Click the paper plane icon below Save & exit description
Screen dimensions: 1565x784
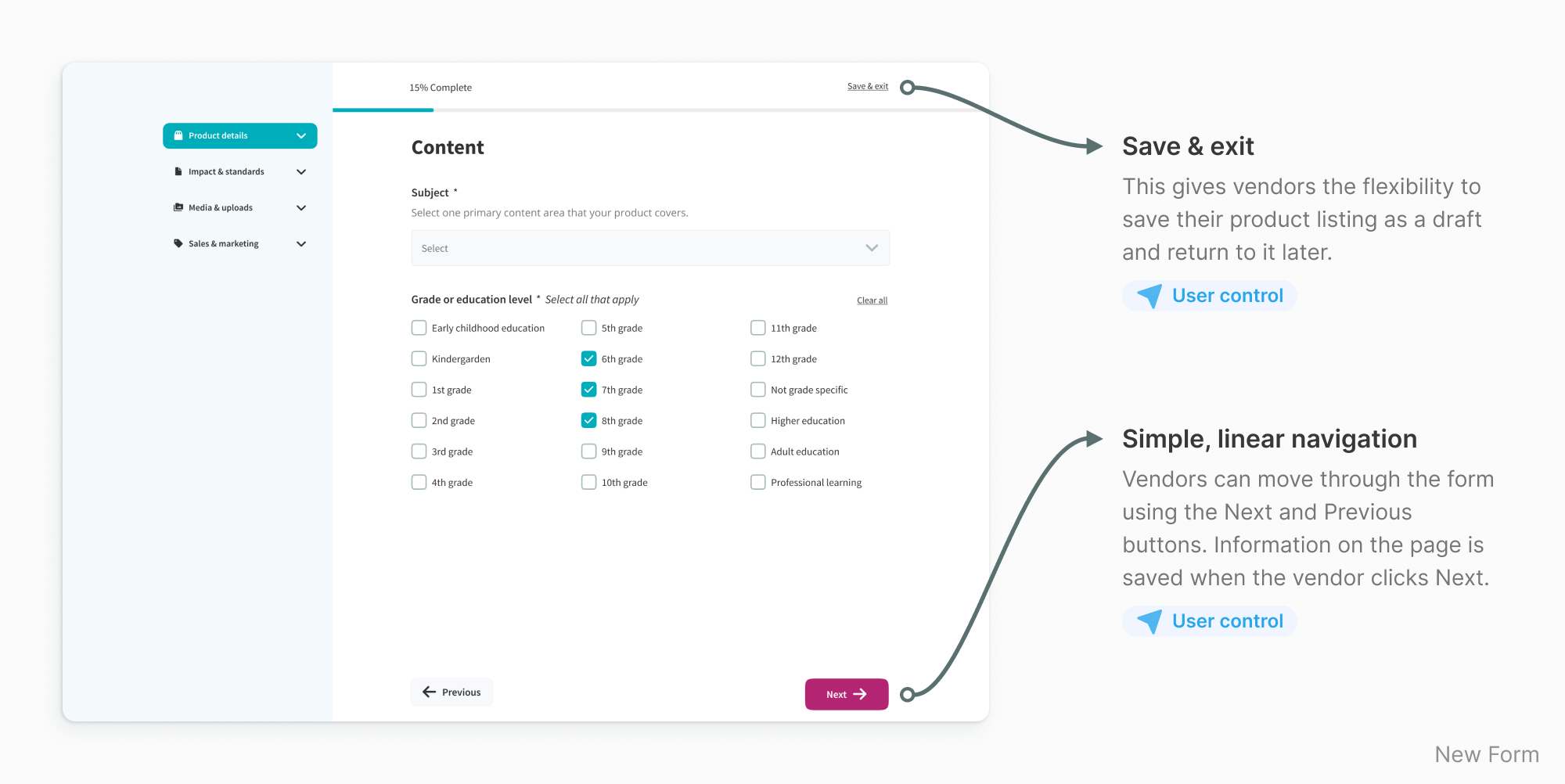pos(1149,296)
